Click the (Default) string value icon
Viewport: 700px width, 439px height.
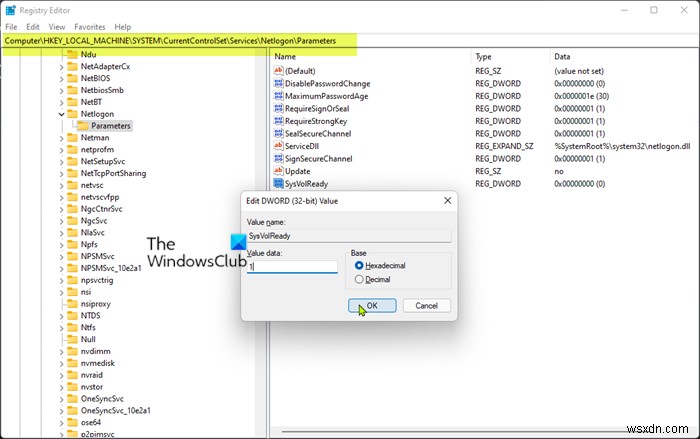[278, 71]
